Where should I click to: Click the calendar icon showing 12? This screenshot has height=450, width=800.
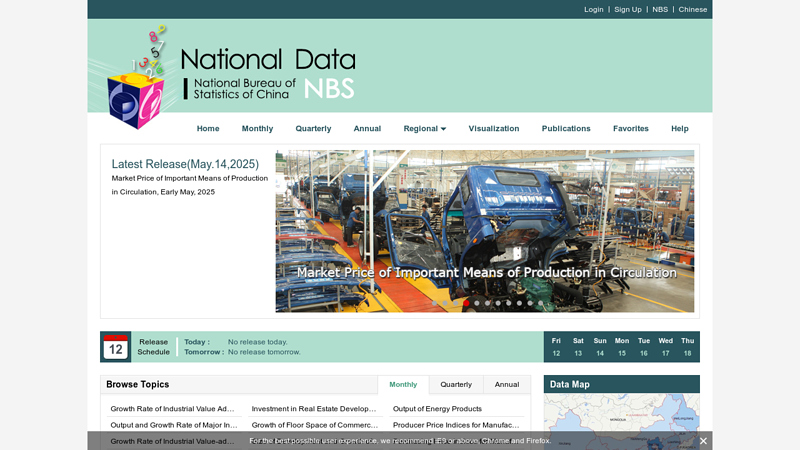115,347
